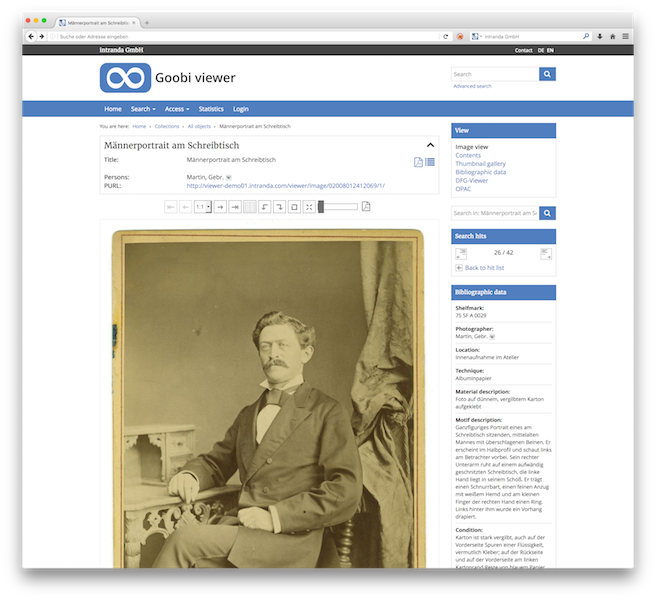Go to the first image page
This screenshot has width=656, height=600.
pos(171,207)
